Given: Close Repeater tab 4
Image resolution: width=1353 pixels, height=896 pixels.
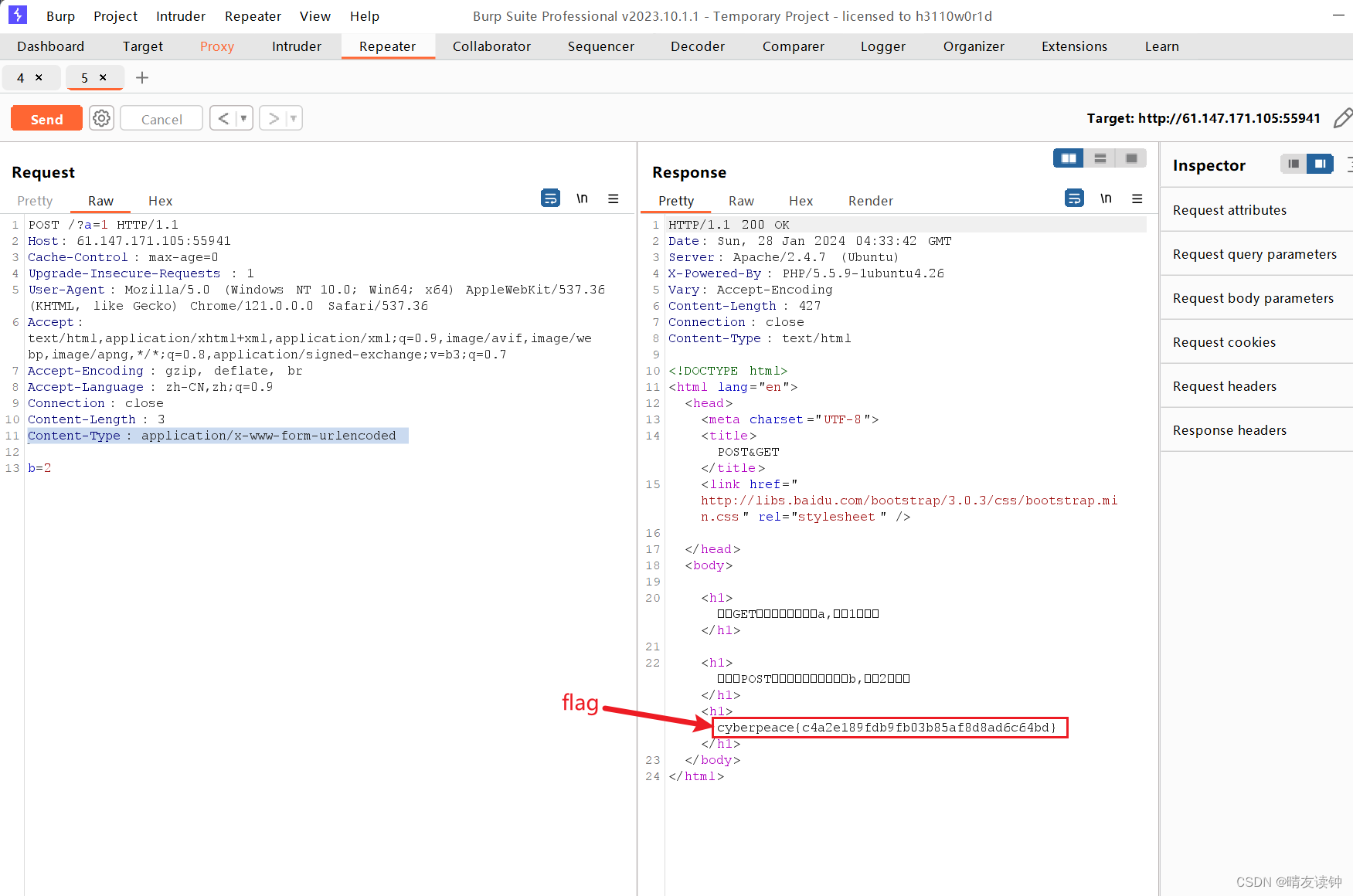Looking at the screenshot, I should [39, 77].
